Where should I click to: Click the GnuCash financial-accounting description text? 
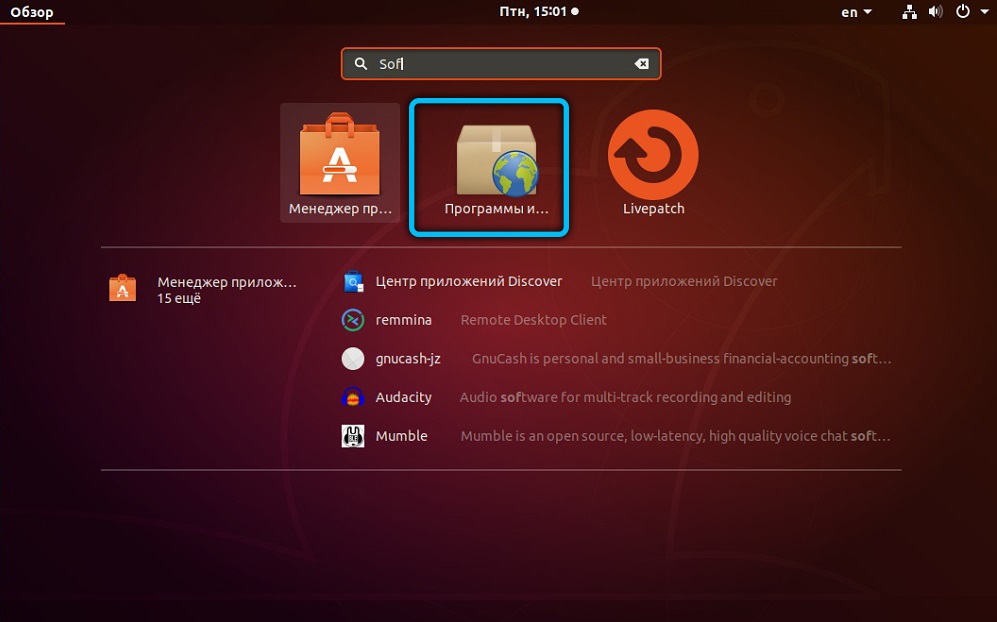[681, 359]
